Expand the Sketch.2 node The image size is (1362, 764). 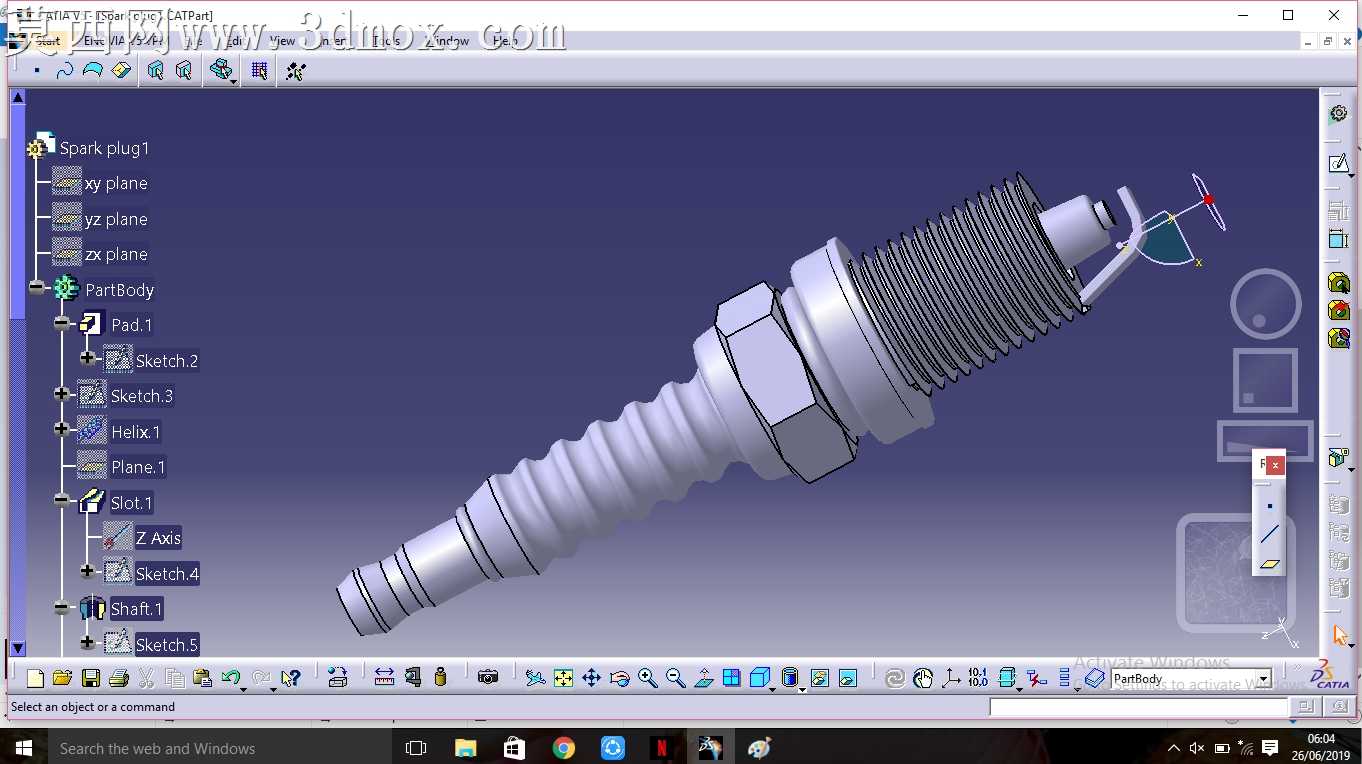88,358
